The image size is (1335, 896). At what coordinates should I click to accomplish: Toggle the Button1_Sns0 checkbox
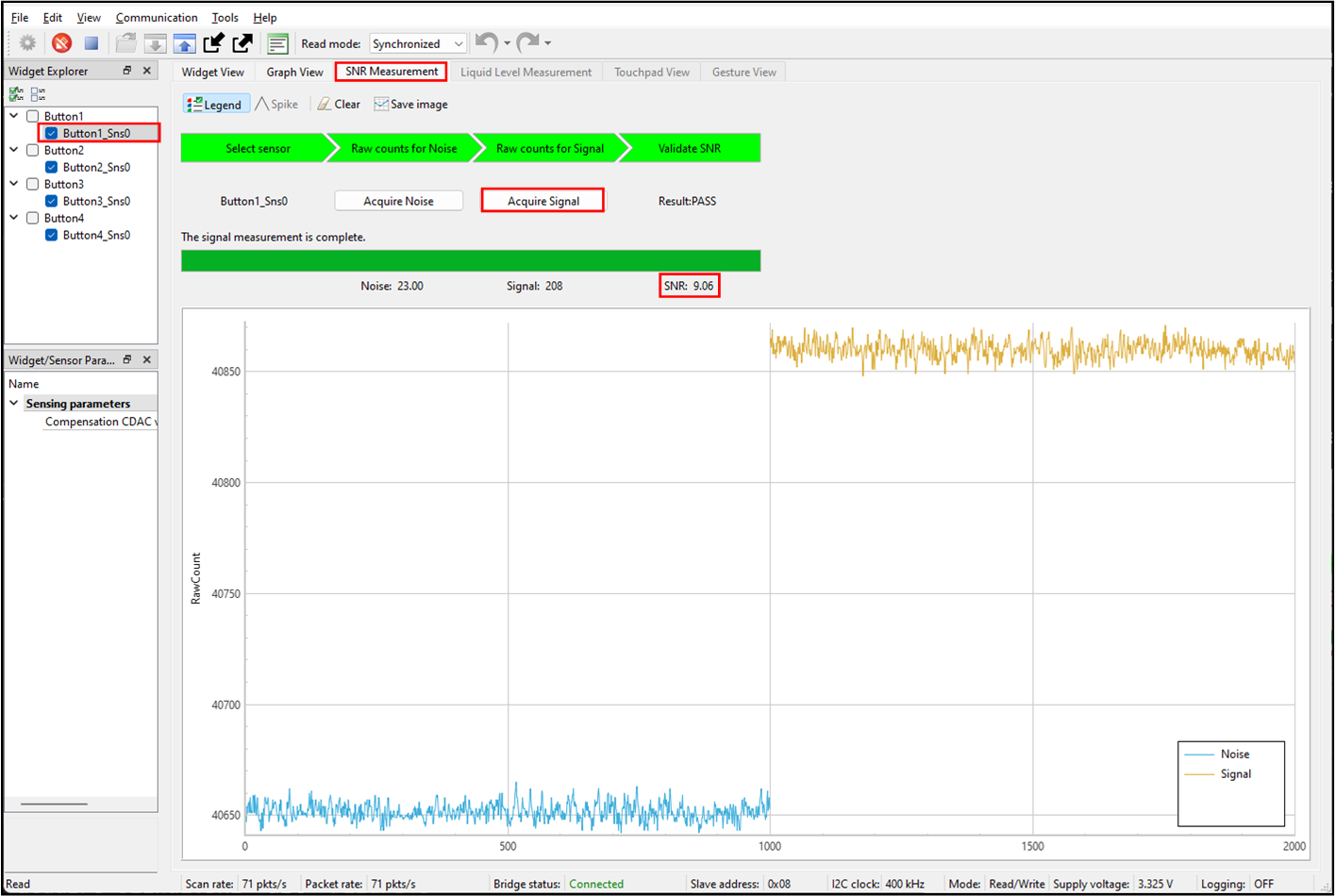coord(52,134)
